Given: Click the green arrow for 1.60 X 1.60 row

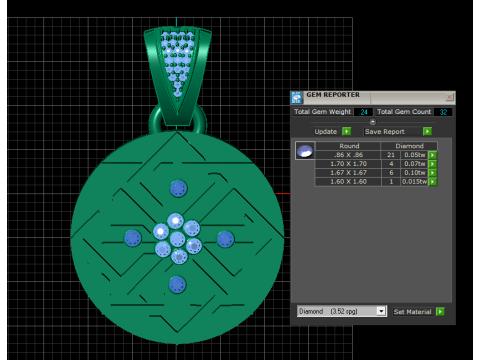Looking at the screenshot, I should click(x=432, y=182).
